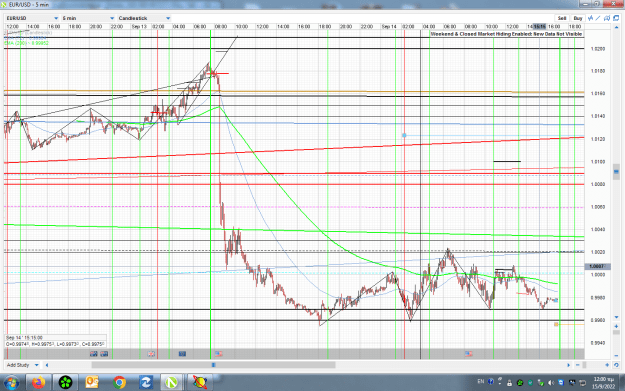Click the first Australian flag event marker

click(94, 354)
